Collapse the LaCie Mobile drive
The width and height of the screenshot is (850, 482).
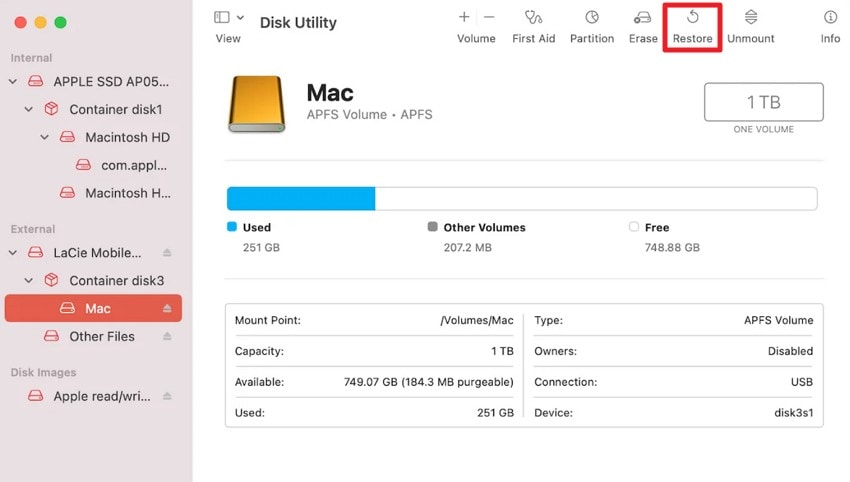13,253
